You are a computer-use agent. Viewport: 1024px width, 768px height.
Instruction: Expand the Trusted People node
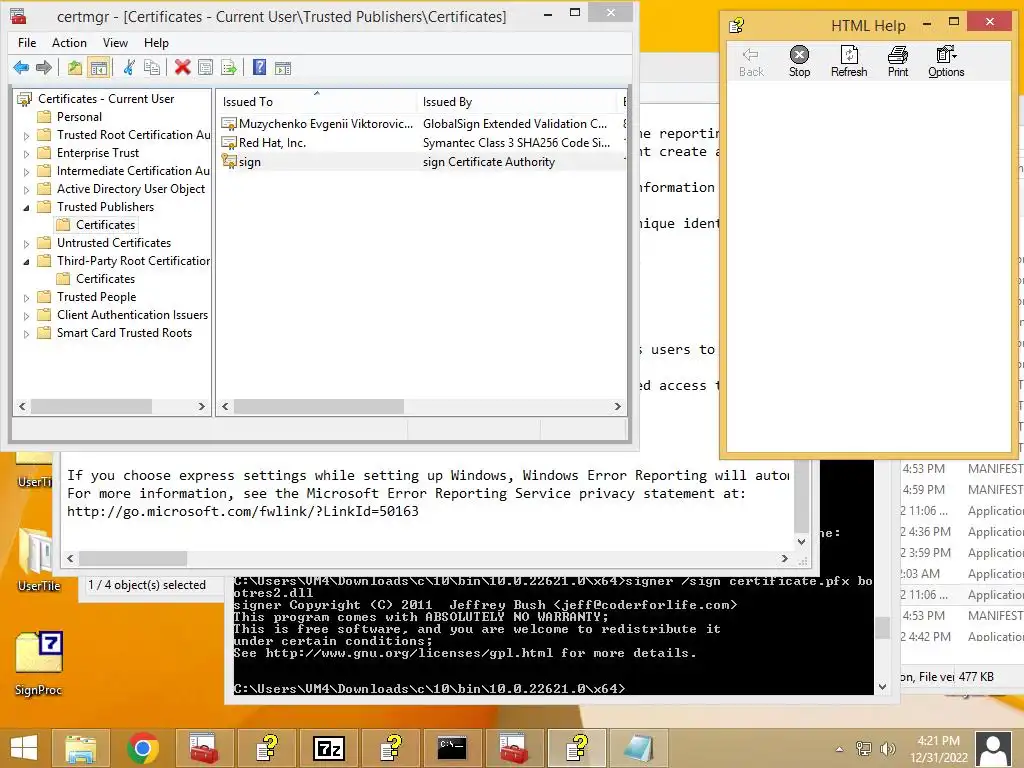[26, 298]
